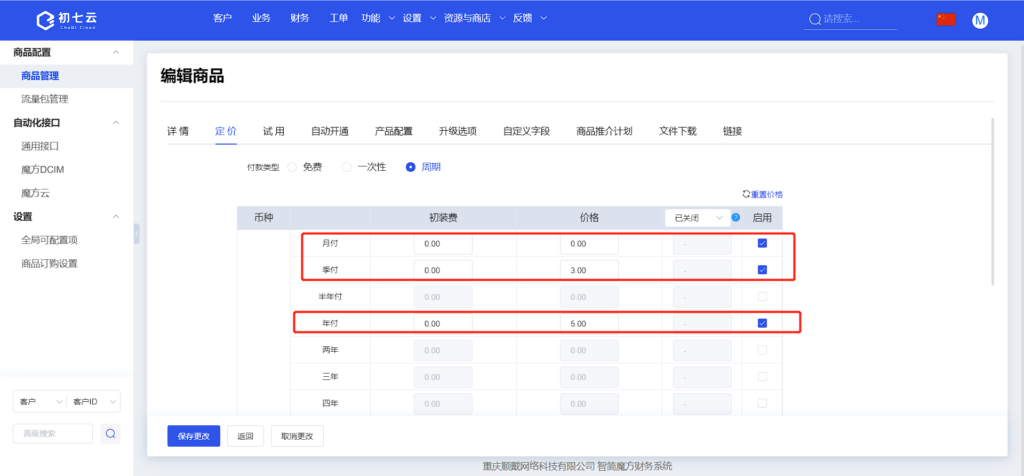Open 业务 in top navigation
This screenshot has width=1024, height=476.
click(261, 18)
